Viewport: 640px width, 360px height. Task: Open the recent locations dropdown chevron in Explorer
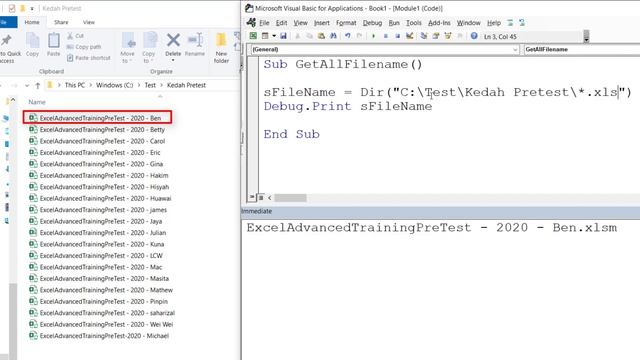(x=27, y=85)
